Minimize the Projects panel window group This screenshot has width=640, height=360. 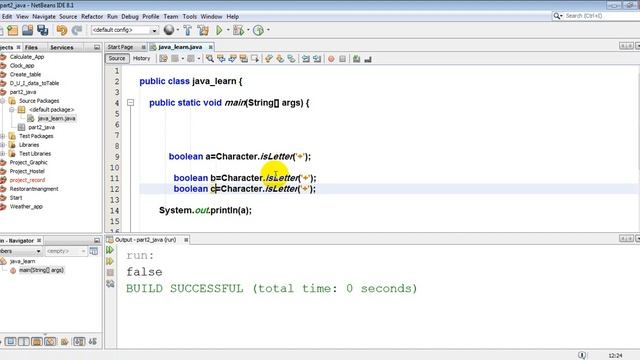point(97,48)
